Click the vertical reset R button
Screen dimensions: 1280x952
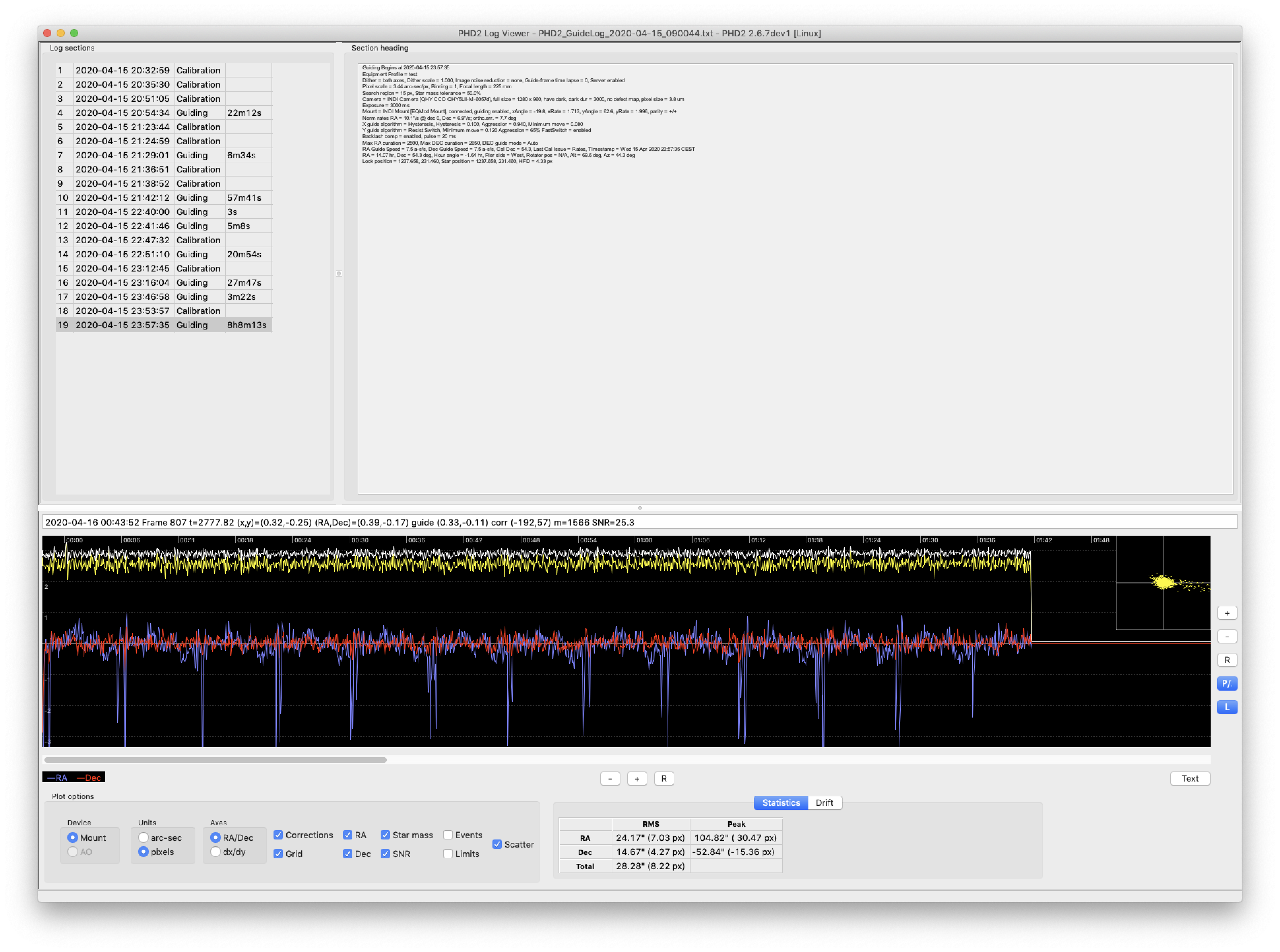click(1226, 660)
